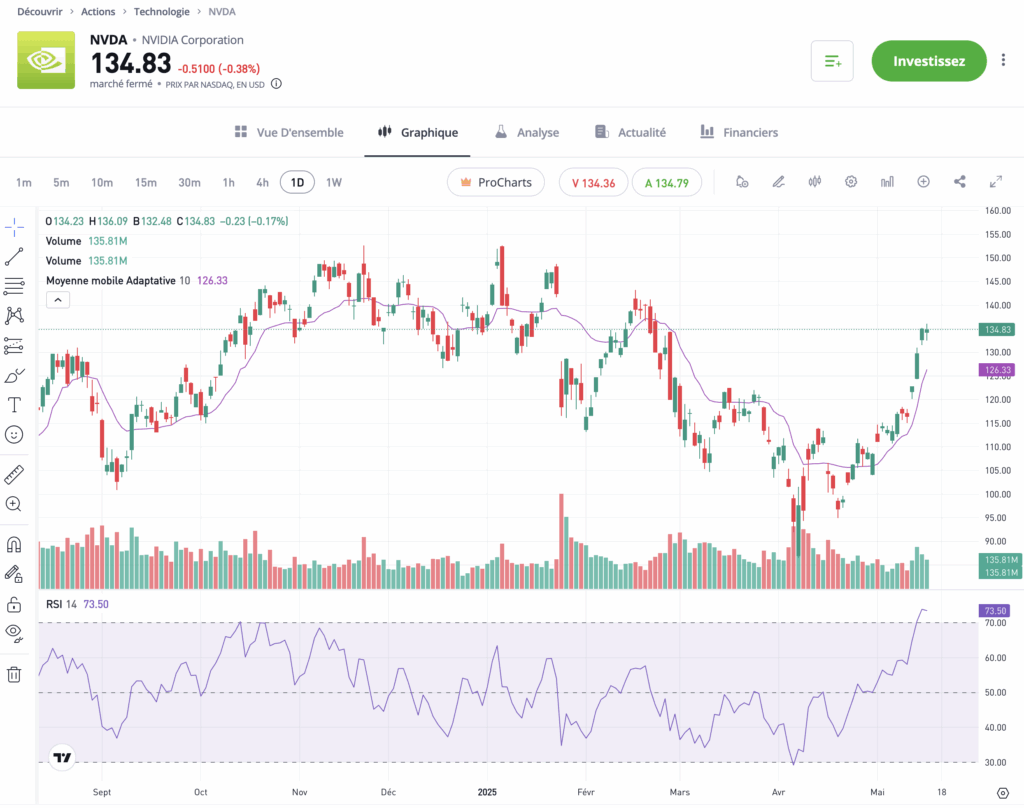
Task: Select the projection forecasting tool
Action: pos(14,346)
